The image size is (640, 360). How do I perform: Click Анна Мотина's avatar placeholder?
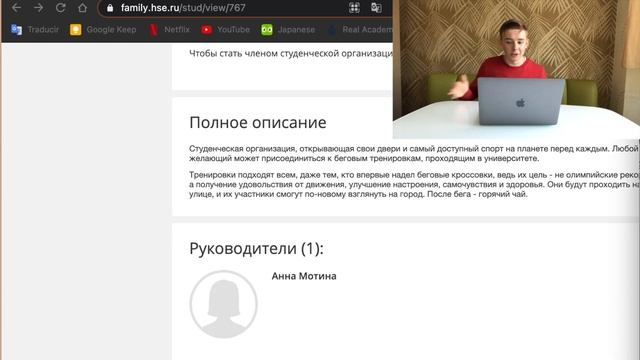point(224,304)
